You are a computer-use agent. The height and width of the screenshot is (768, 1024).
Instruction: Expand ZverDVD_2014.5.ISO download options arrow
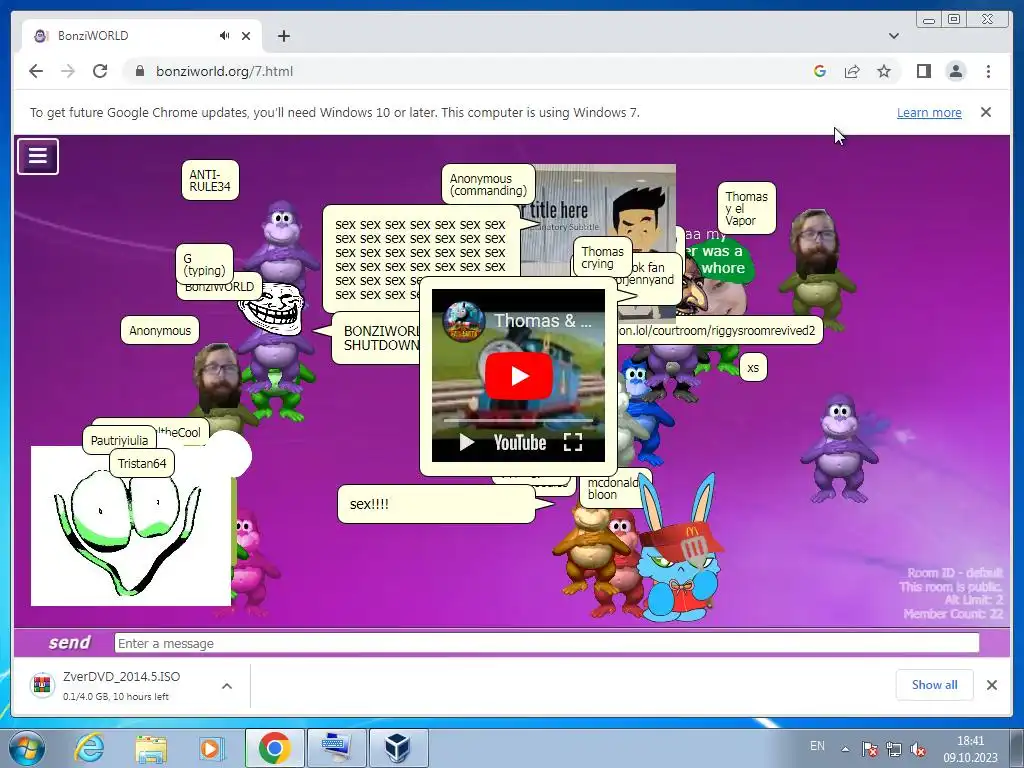tap(227, 686)
